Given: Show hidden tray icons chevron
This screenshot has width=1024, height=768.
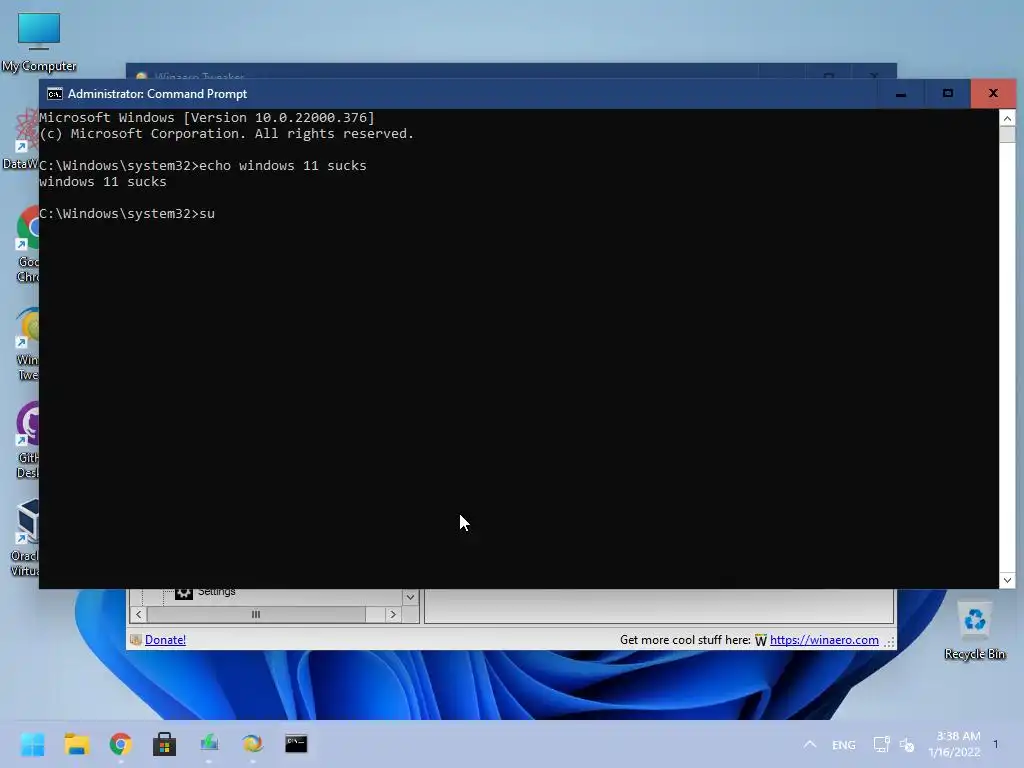Looking at the screenshot, I should [x=810, y=744].
